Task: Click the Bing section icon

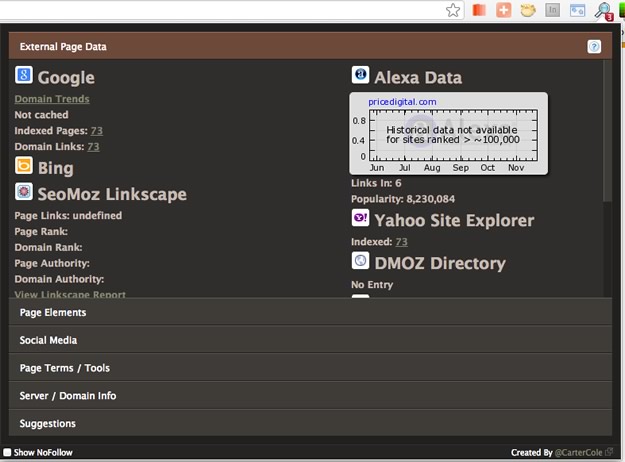Action: click(x=24, y=165)
